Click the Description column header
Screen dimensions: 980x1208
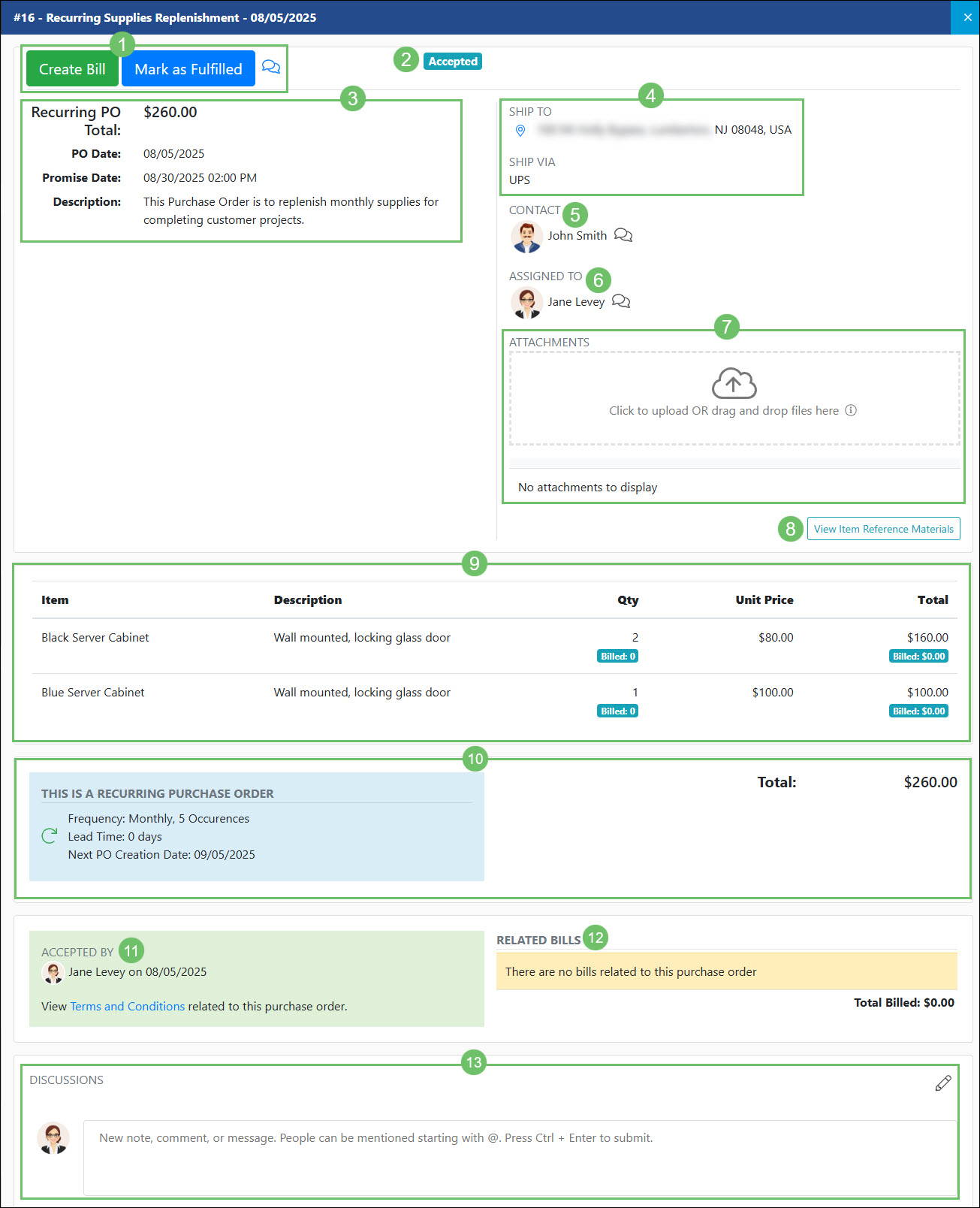click(308, 600)
